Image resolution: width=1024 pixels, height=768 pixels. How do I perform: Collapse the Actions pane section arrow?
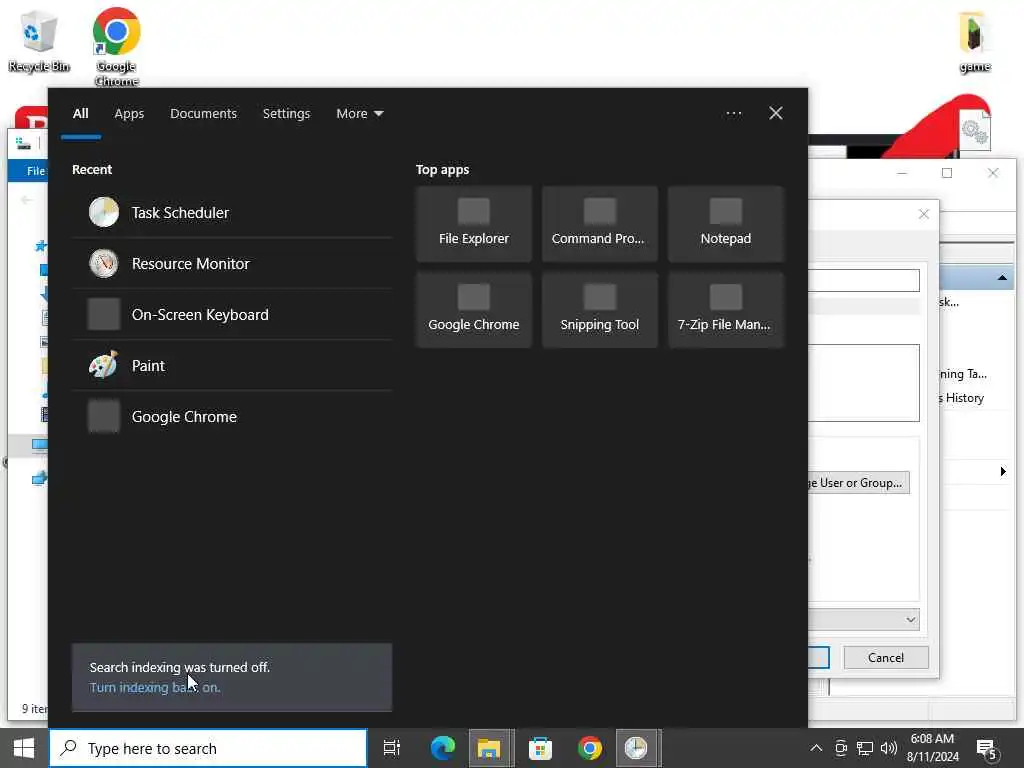(1002, 278)
